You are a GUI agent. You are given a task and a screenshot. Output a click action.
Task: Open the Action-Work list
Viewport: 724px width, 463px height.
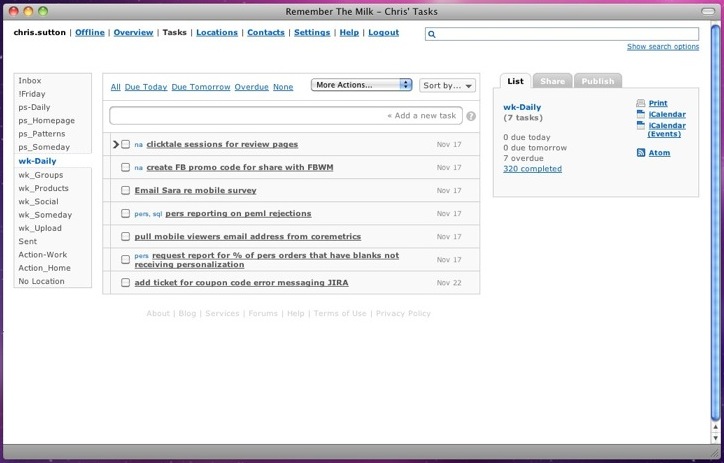43,255
